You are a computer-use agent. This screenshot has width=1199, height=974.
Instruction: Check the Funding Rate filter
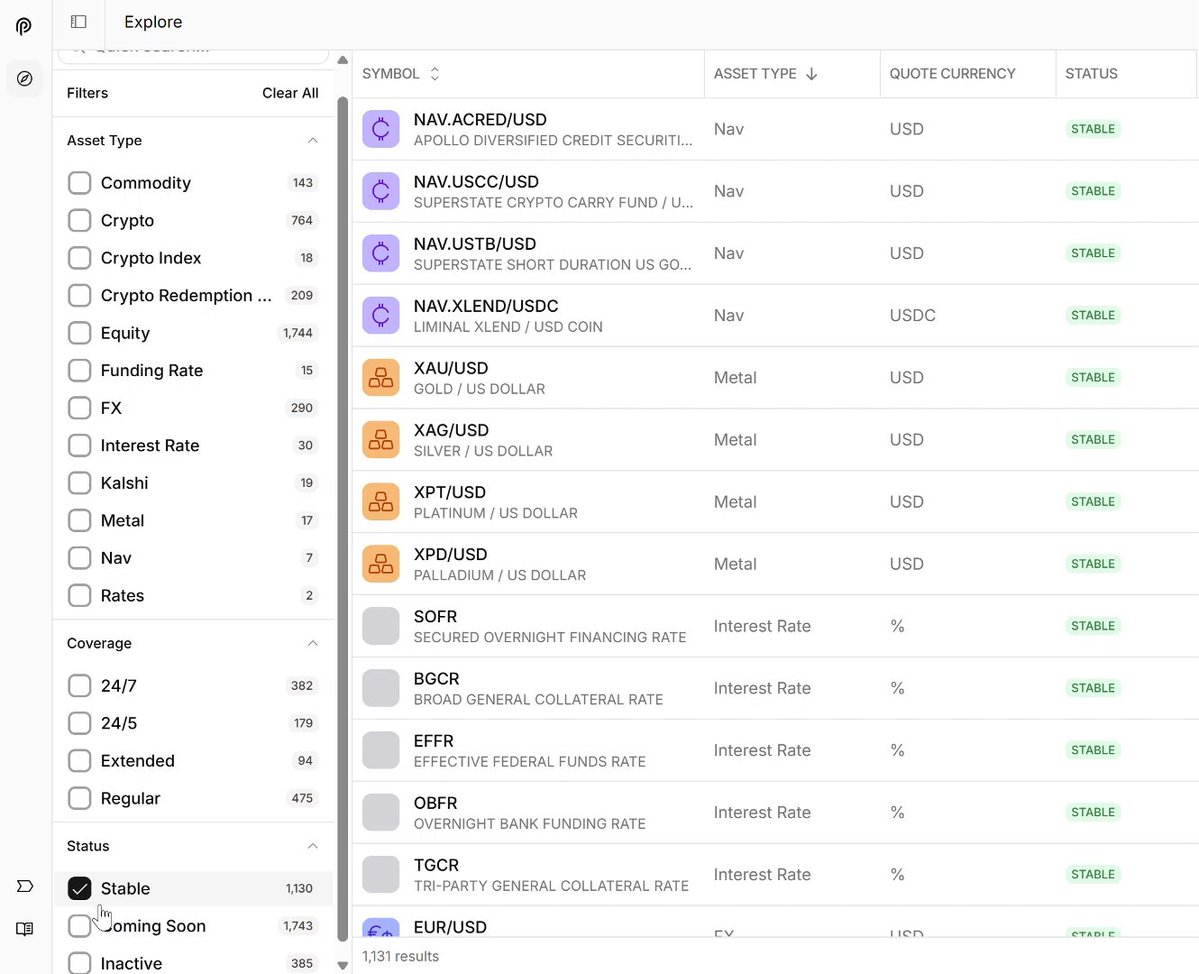[x=80, y=370]
